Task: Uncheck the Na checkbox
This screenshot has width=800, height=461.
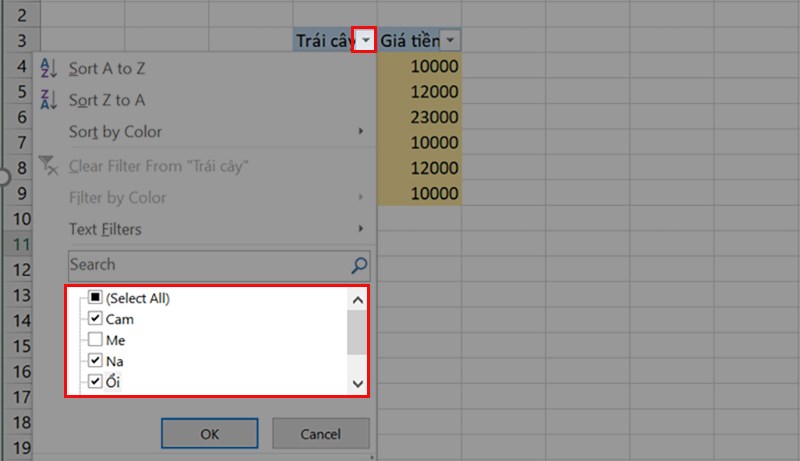Action: click(x=95, y=361)
